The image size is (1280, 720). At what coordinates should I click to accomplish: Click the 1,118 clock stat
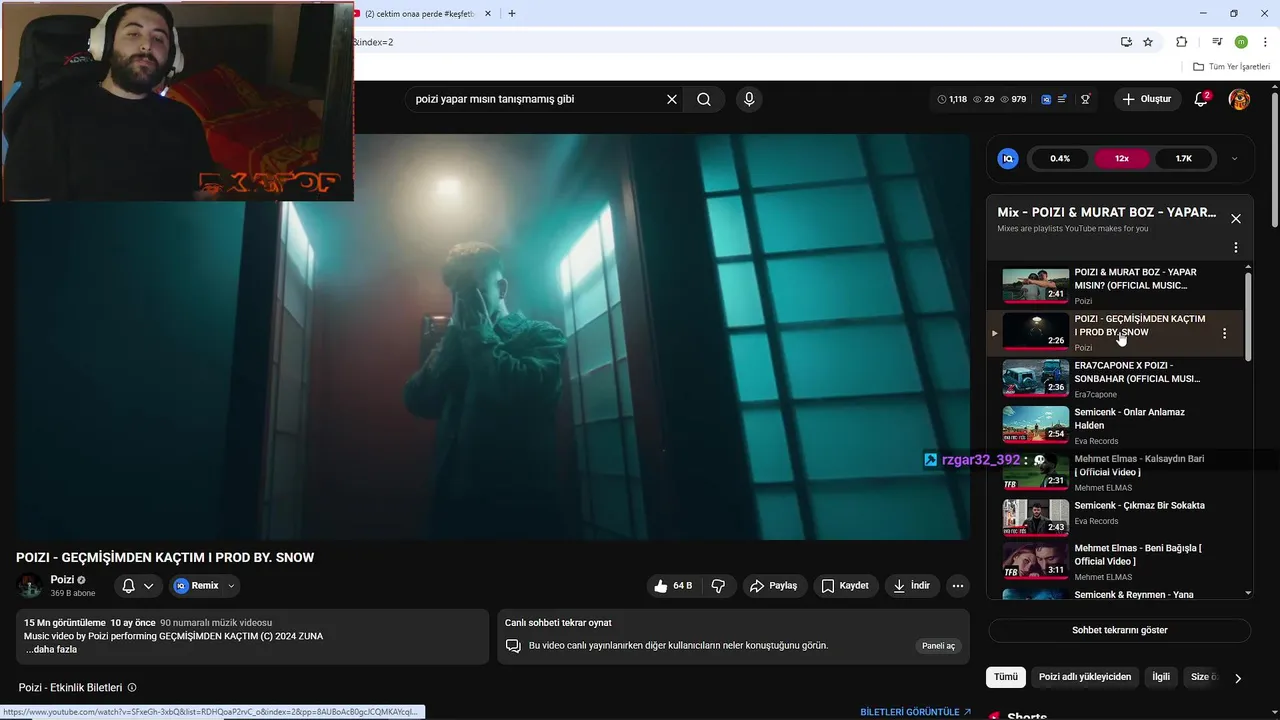coord(952,99)
